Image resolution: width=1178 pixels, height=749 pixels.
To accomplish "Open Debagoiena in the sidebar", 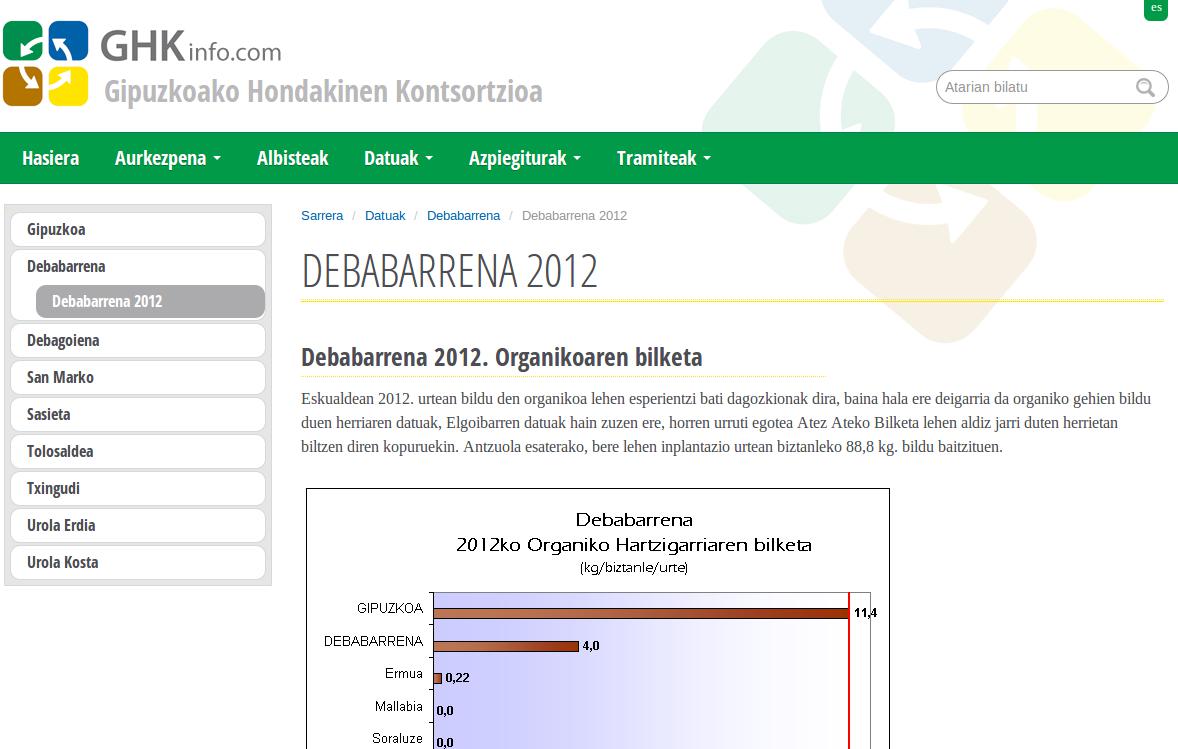I will [x=138, y=341].
